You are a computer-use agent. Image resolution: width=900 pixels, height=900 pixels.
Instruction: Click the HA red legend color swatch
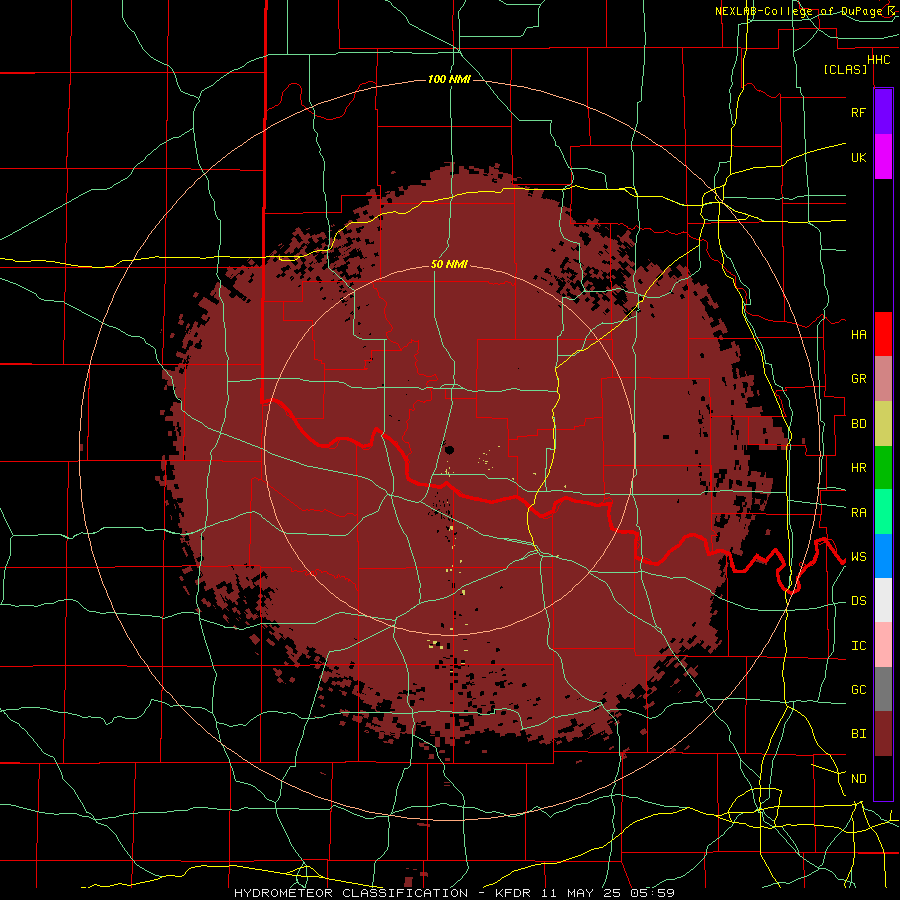(x=883, y=334)
